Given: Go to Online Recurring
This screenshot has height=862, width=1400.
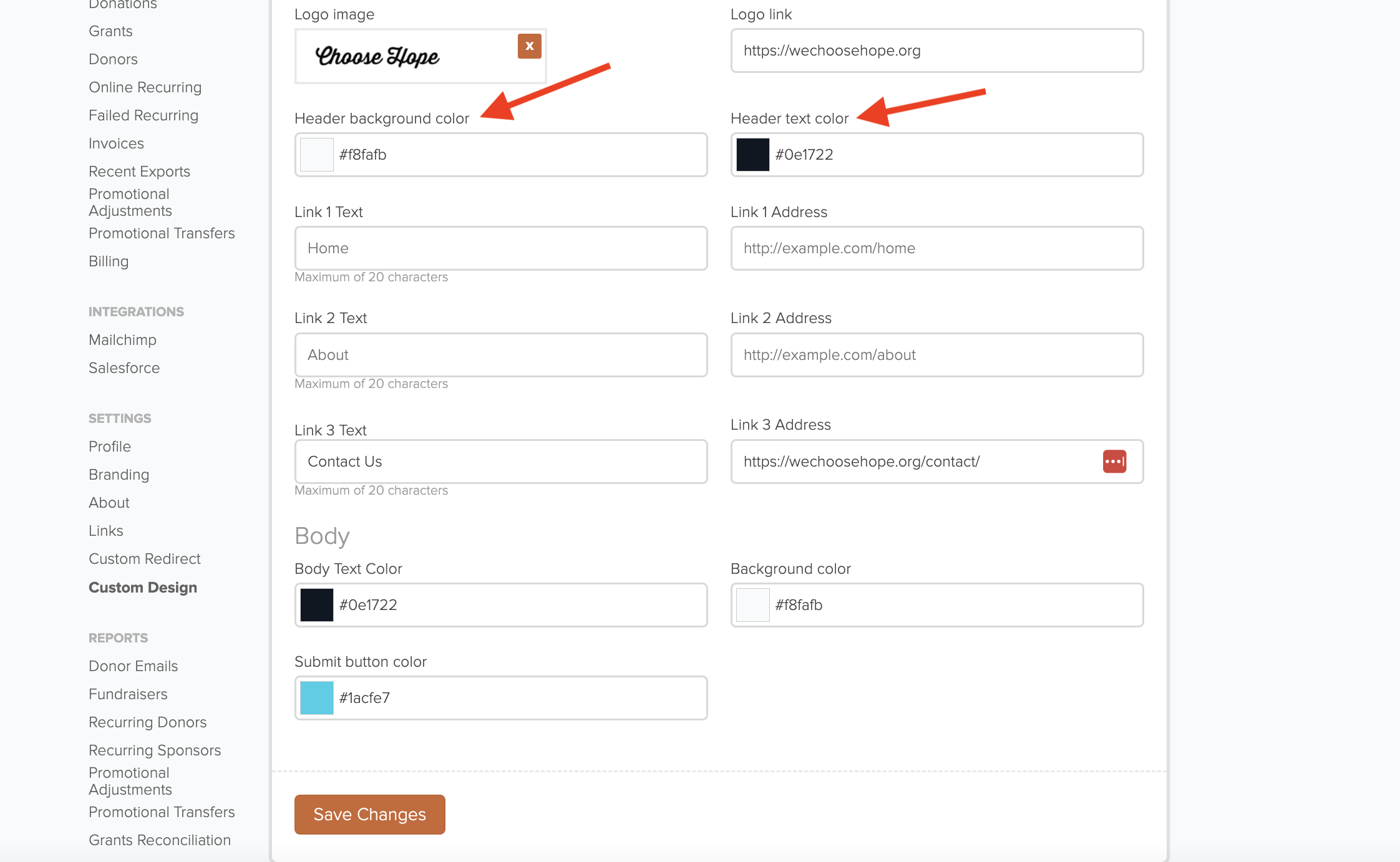Looking at the screenshot, I should (145, 87).
